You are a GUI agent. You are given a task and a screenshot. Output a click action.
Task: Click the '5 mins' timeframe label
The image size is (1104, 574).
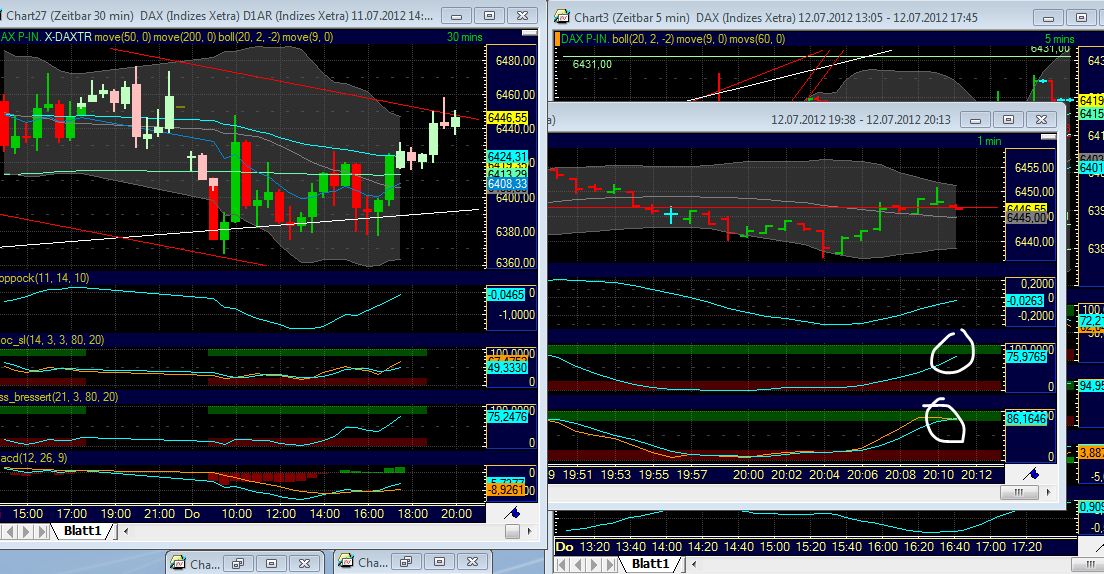1059,39
